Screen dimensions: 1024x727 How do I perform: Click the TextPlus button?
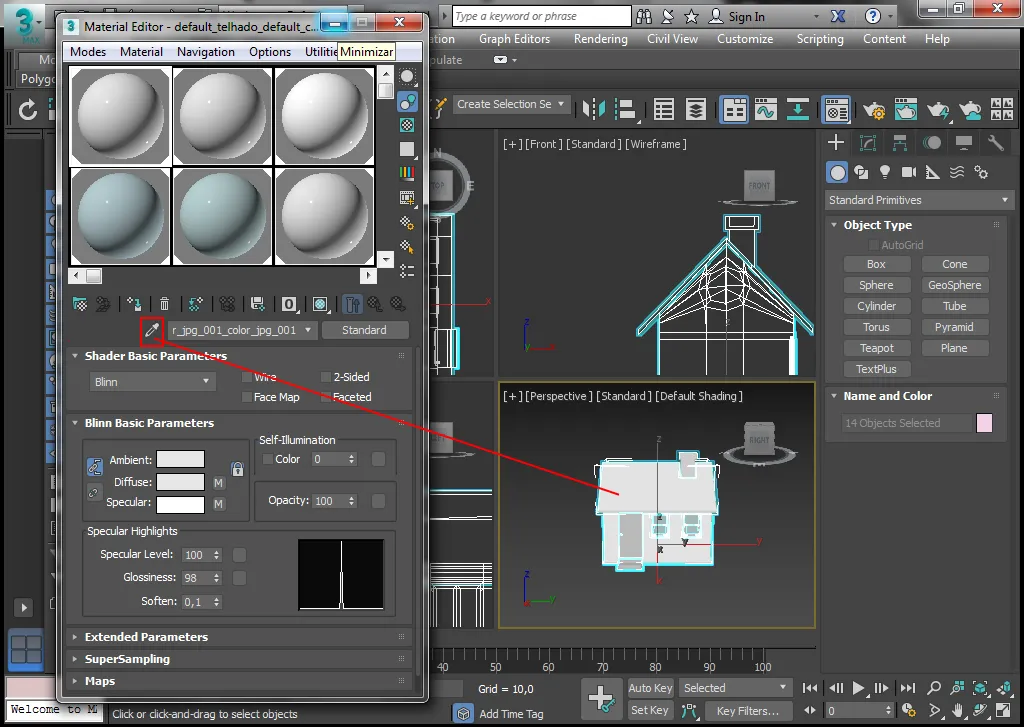pyautogui.click(x=876, y=369)
